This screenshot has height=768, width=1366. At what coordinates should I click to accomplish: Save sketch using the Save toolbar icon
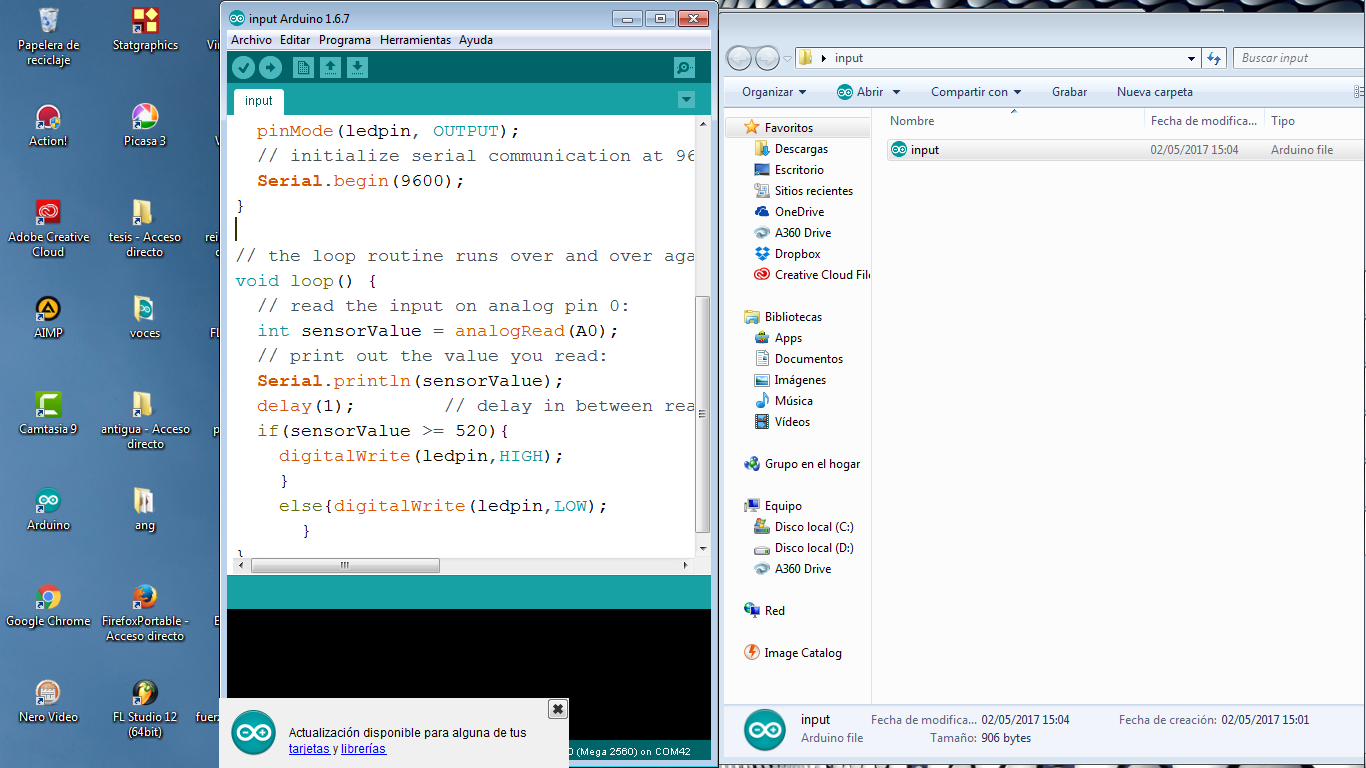[x=357, y=67]
